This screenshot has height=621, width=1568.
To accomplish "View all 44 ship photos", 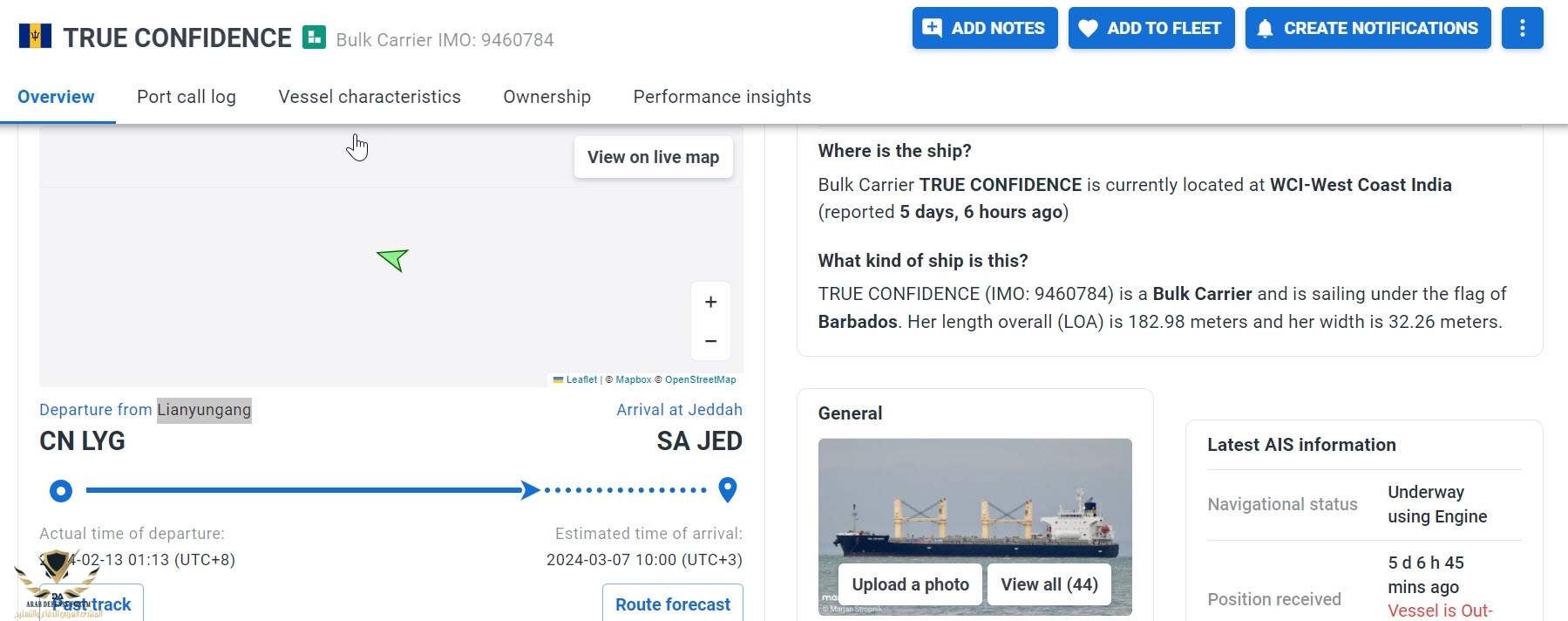I will (x=1049, y=584).
